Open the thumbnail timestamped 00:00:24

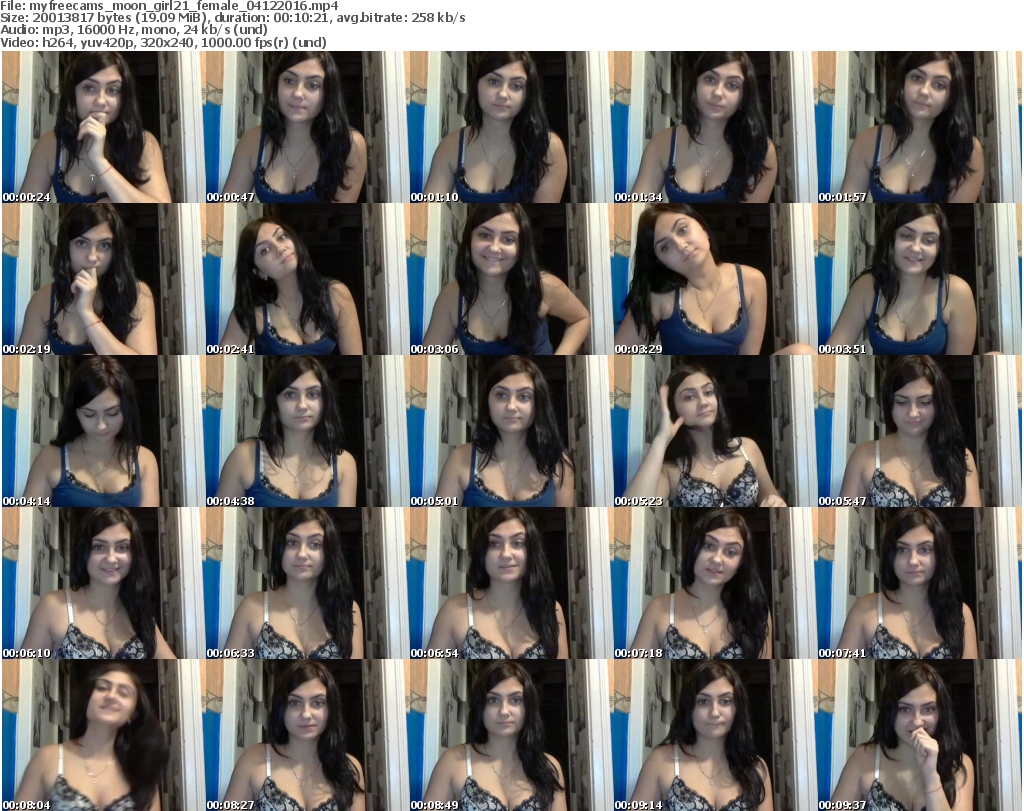pos(102,127)
